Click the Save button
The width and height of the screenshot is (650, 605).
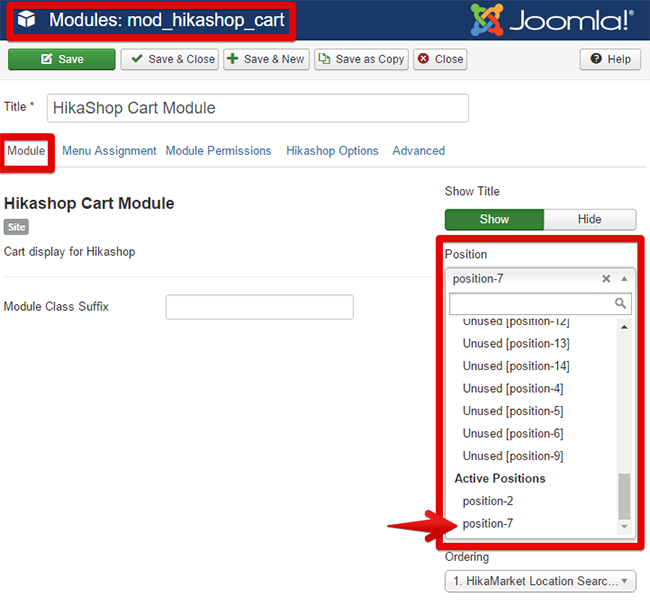(x=62, y=59)
